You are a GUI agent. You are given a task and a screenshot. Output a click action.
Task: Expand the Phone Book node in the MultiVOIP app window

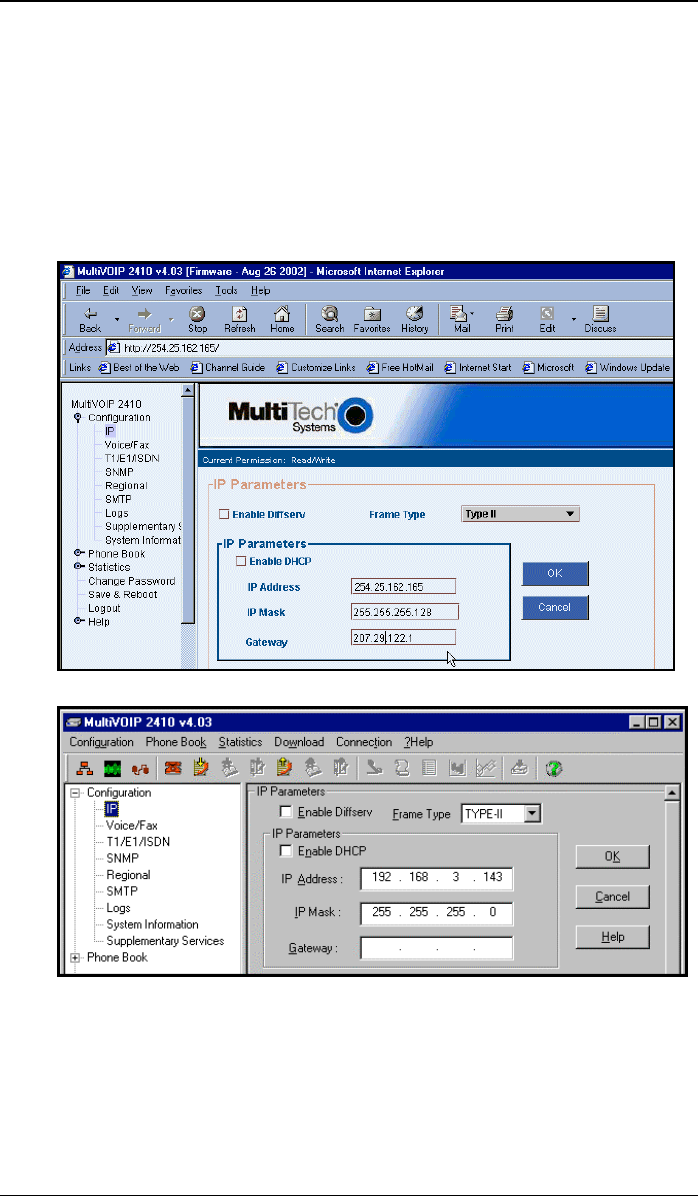point(75,957)
